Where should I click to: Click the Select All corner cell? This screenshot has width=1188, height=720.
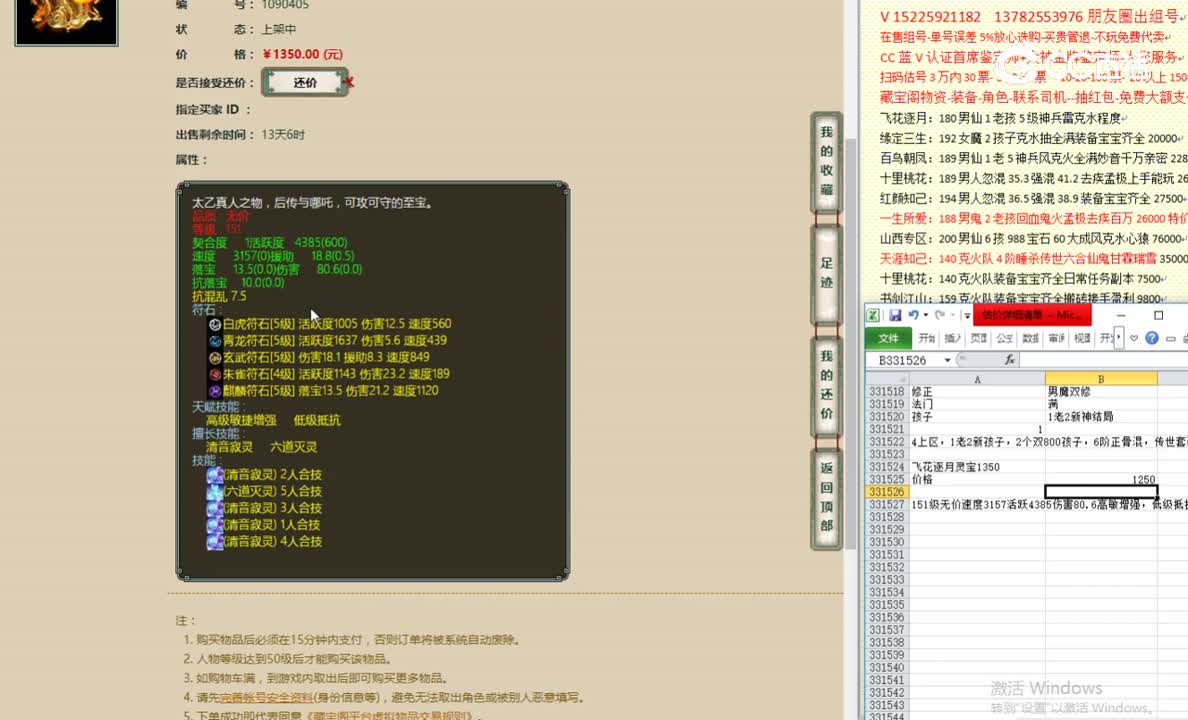(887, 379)
